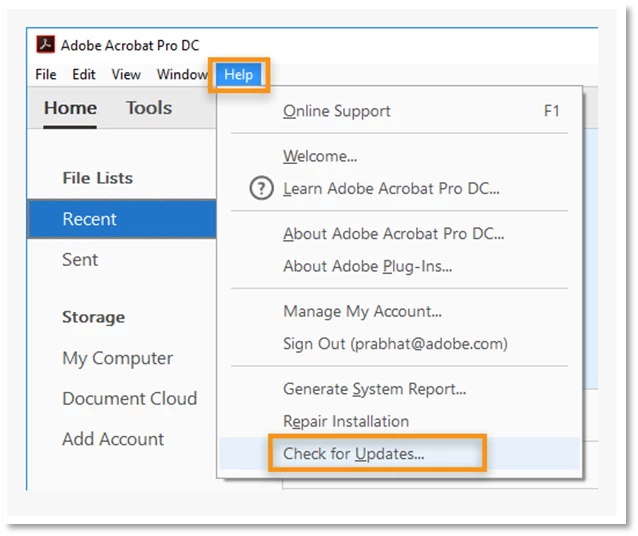
Task: Click Add Account link
Action: [x=113, y=439]
